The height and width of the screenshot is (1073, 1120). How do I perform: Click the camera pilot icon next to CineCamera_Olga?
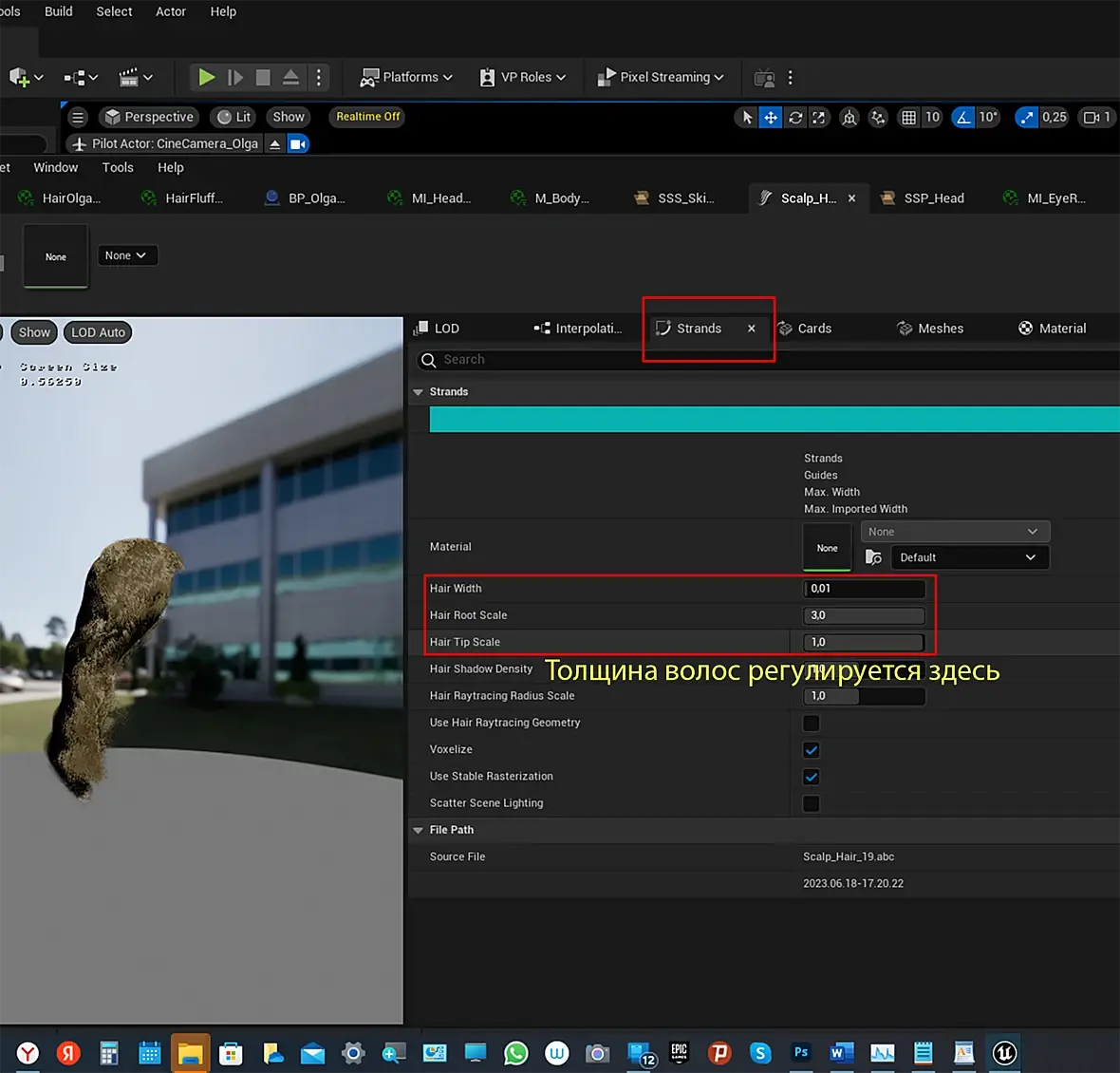click(x=298, y=143)
